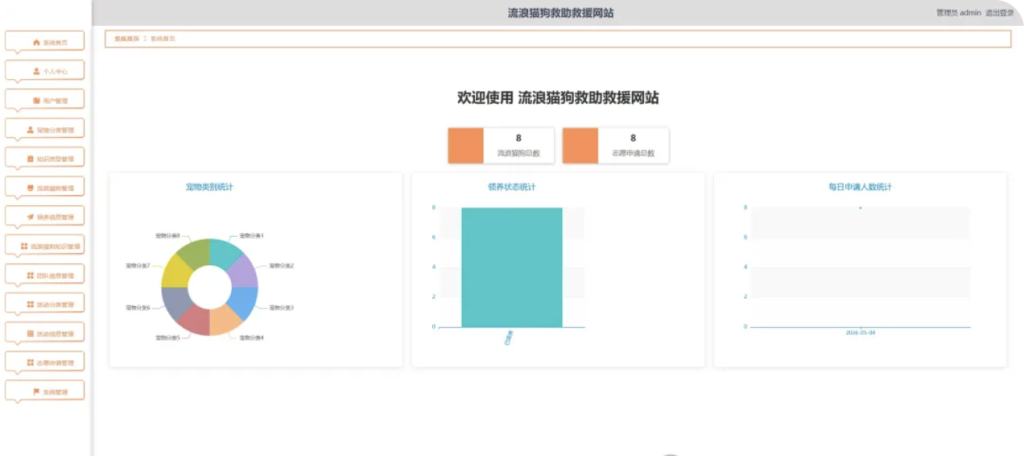Click the 宠物分类5 pie label

[x=167, y=338]
